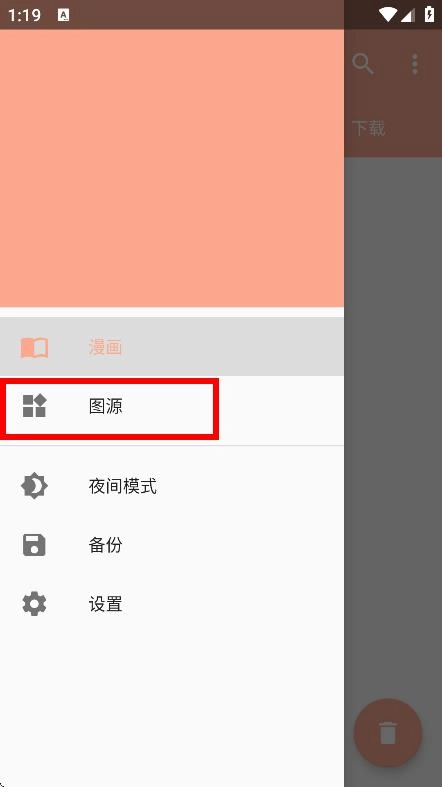Tap the search magnifier icon
442x787 pixels.
[363, 64]
